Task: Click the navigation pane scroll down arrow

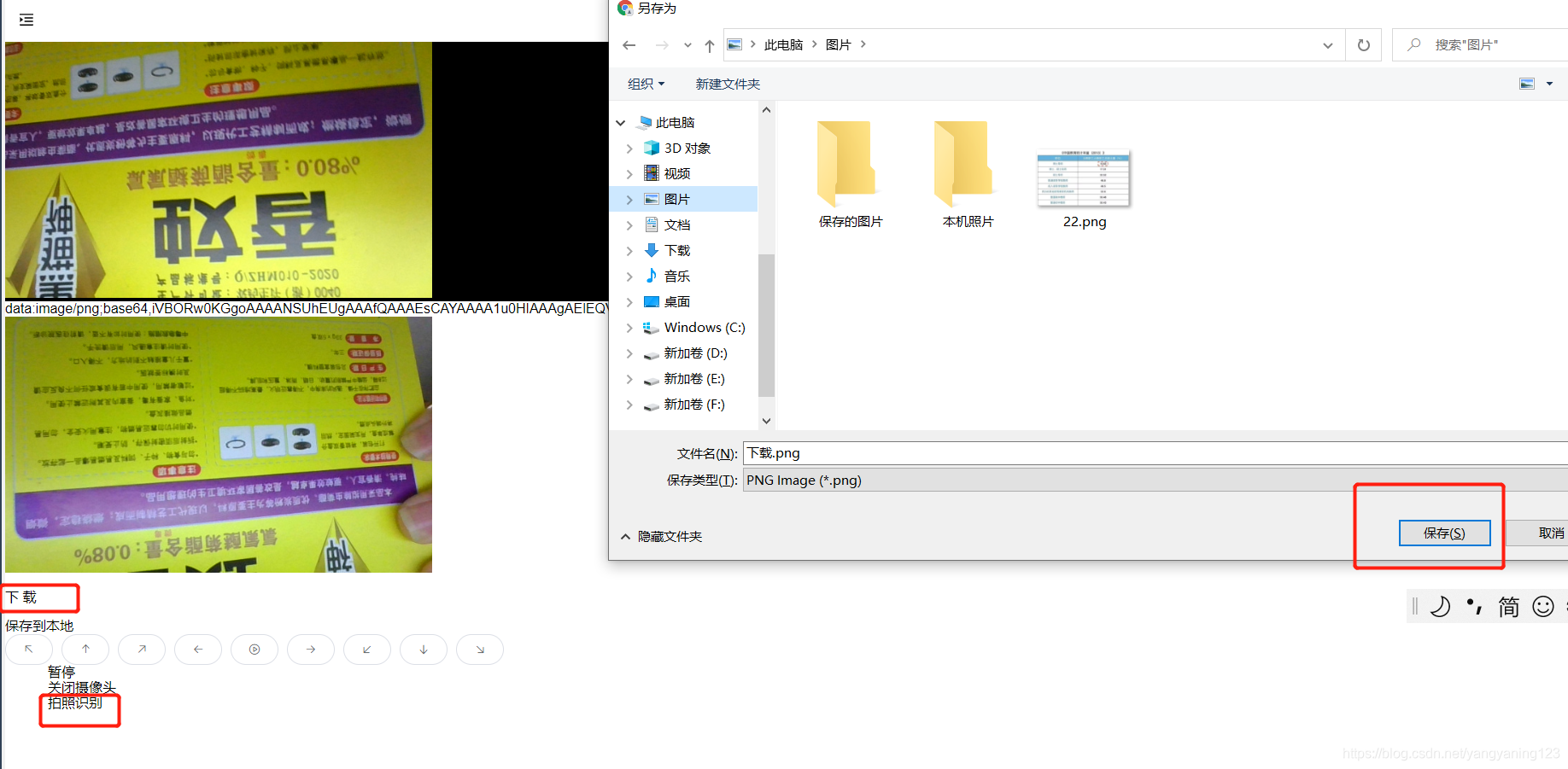Action: [766, 421]
